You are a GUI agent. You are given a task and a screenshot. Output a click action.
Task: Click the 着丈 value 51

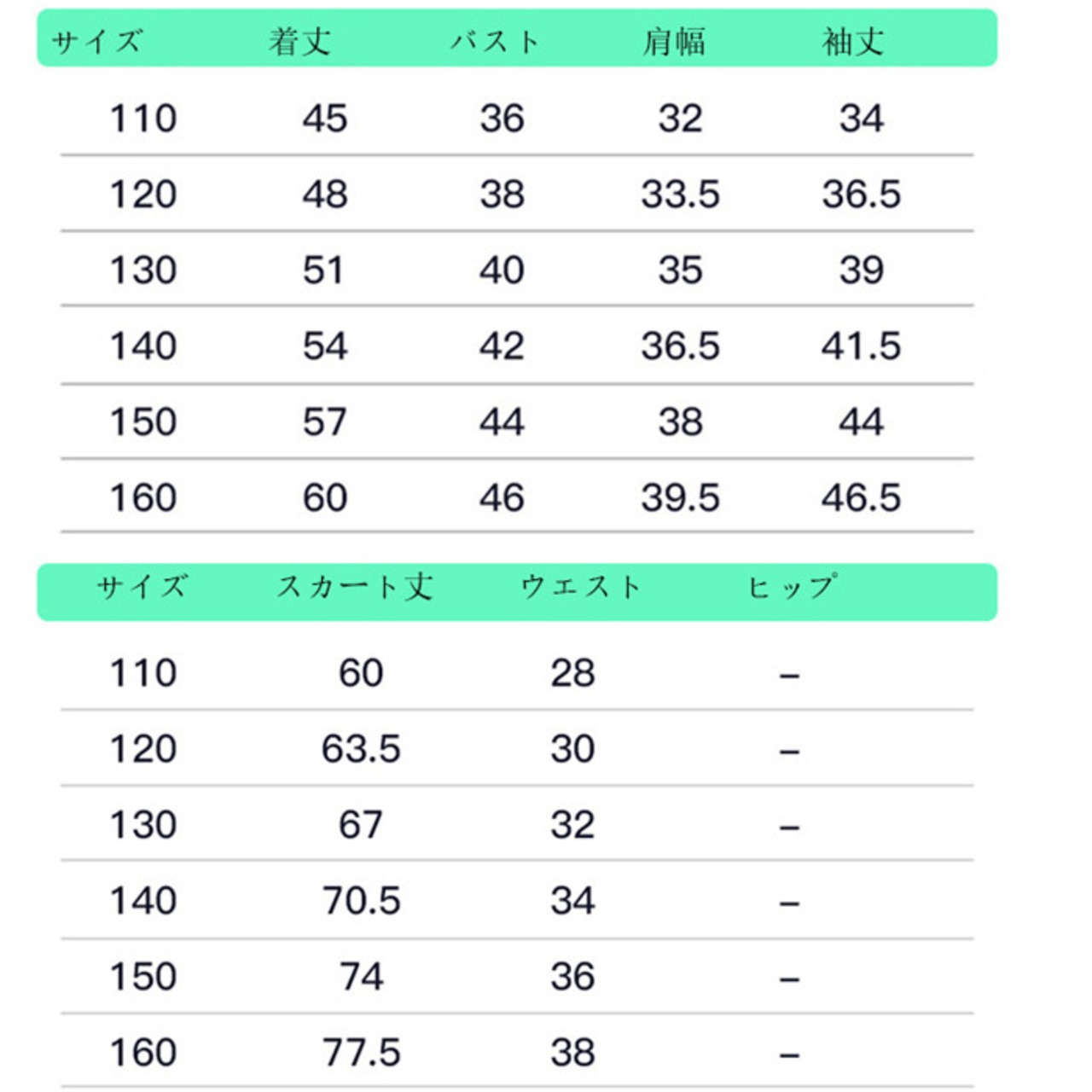coord(323,270)
